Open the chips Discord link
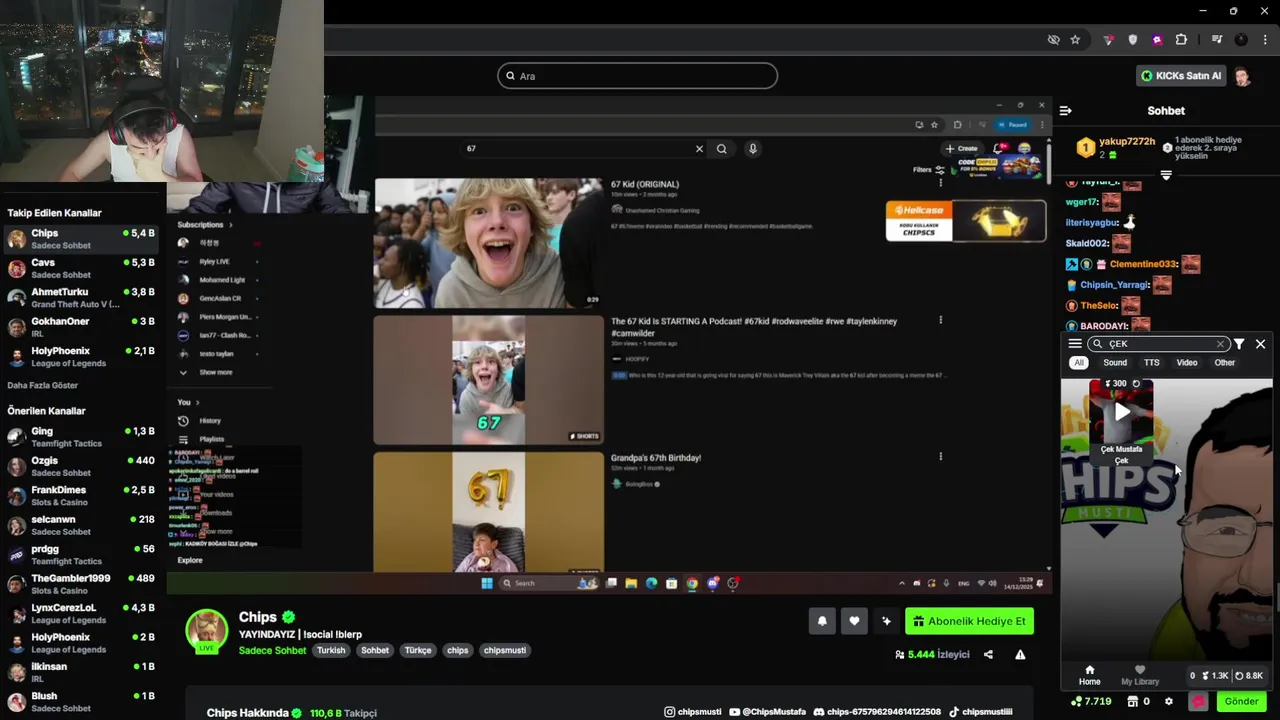 [877, 712]
